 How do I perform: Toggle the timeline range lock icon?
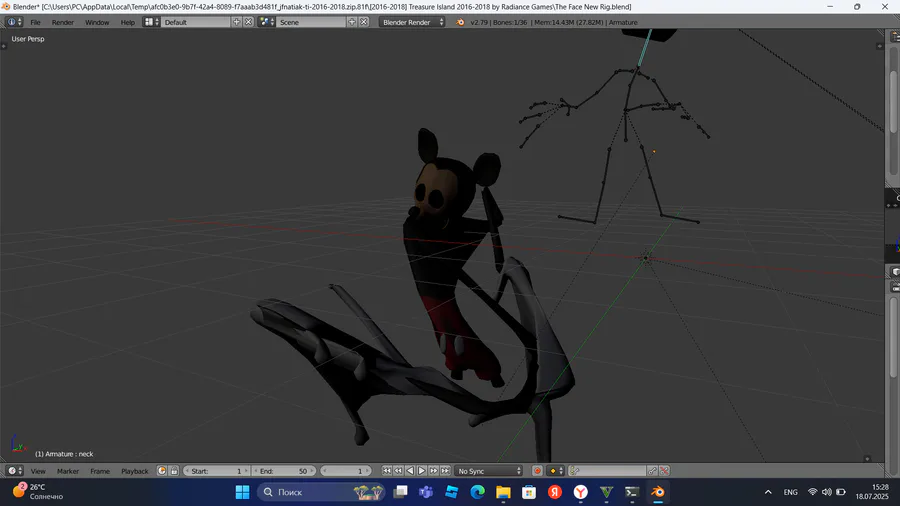174,470
